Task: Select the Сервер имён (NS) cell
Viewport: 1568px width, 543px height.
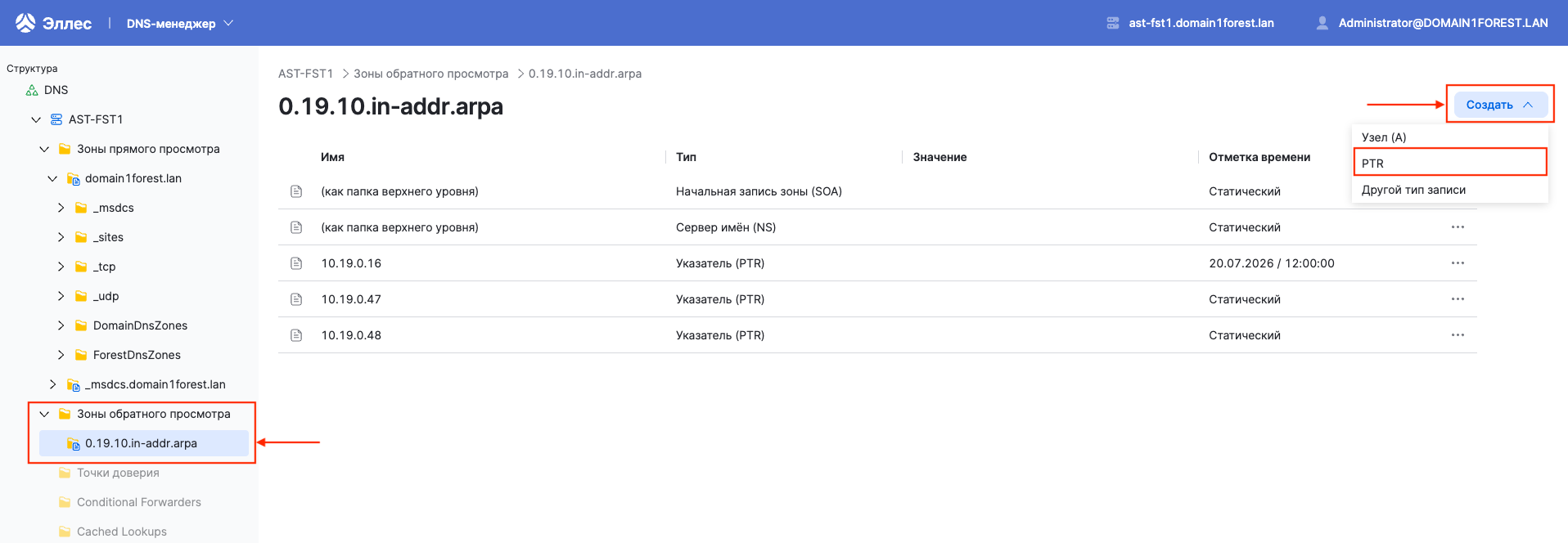Action: [x=726, y=227]
